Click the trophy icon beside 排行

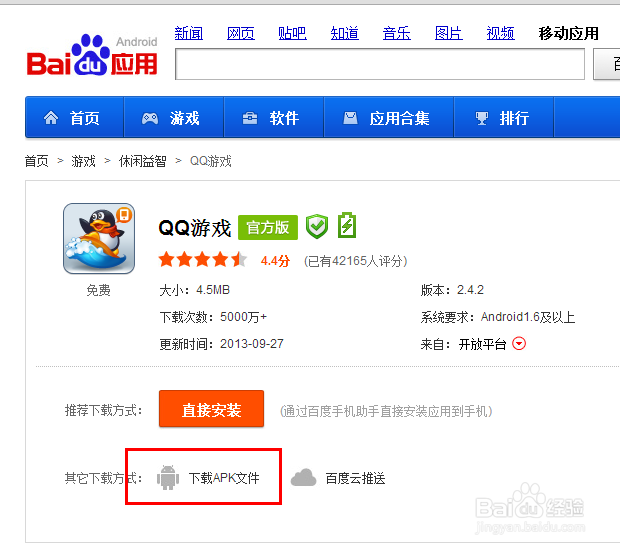[x=482, y=118]
